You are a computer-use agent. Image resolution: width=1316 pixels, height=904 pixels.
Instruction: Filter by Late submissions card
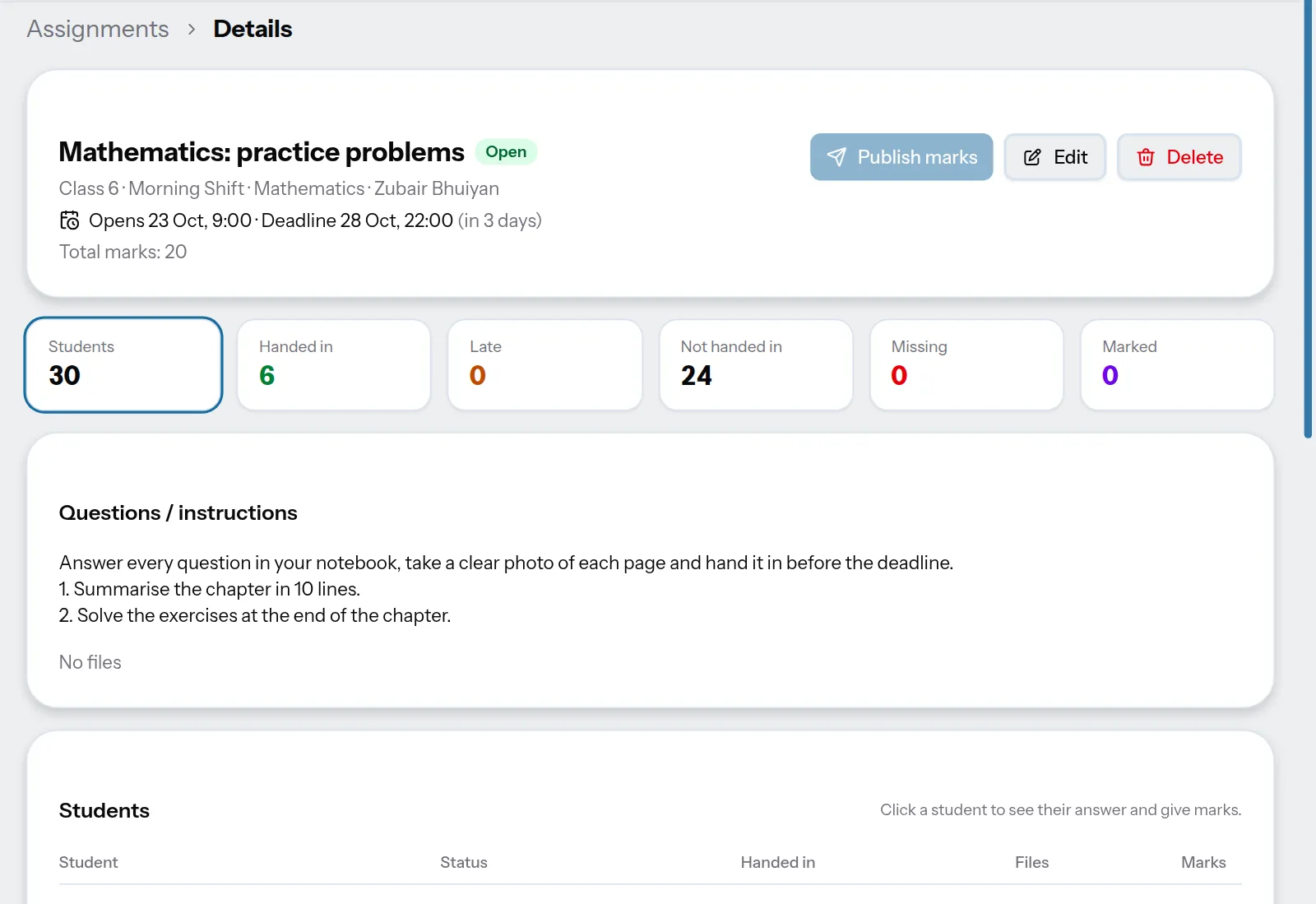point(544,364)
